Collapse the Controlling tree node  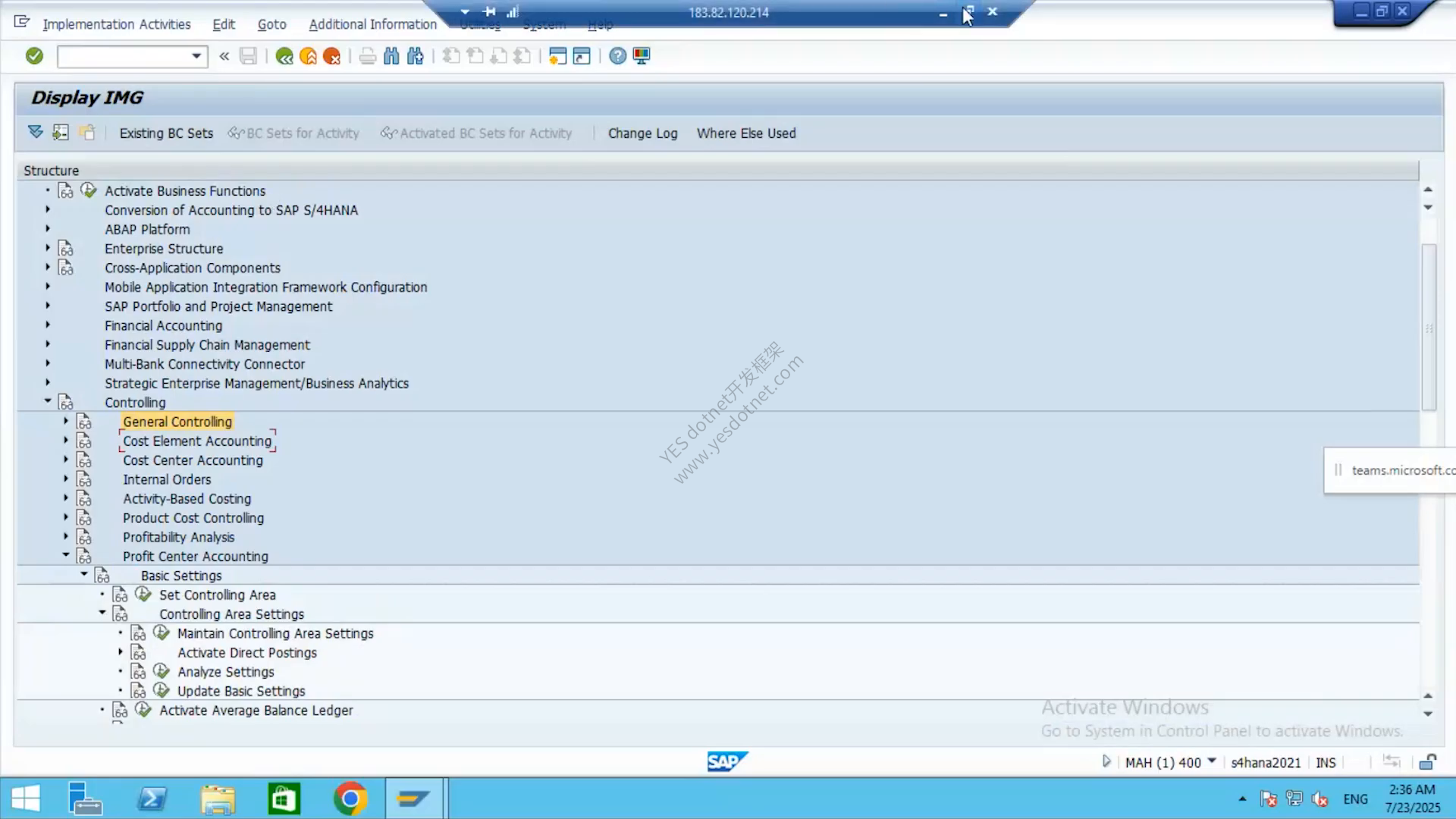(48, 401)
